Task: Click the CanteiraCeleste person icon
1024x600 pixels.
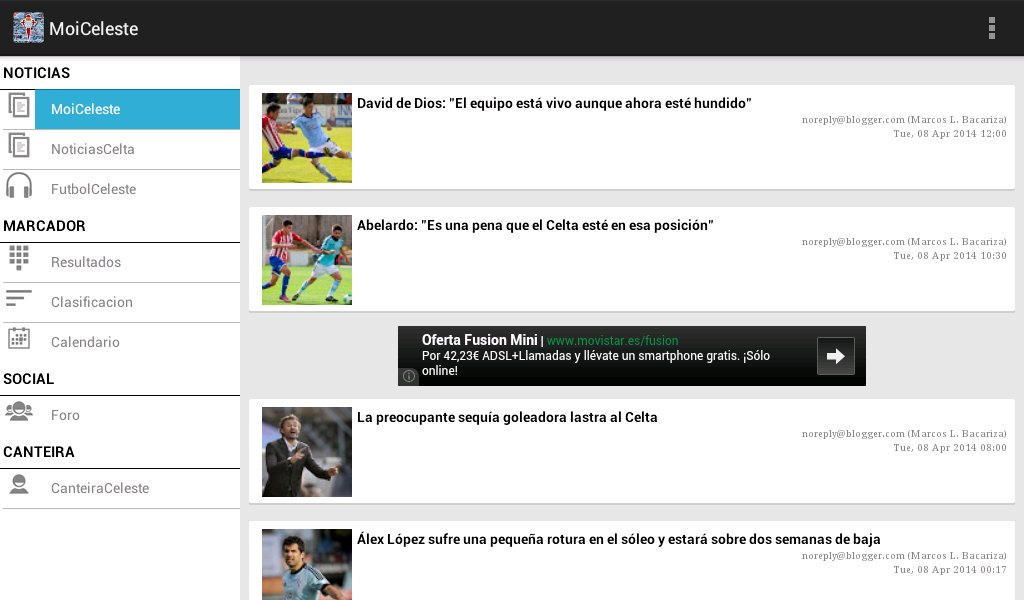Action: [x=19, y=484]
